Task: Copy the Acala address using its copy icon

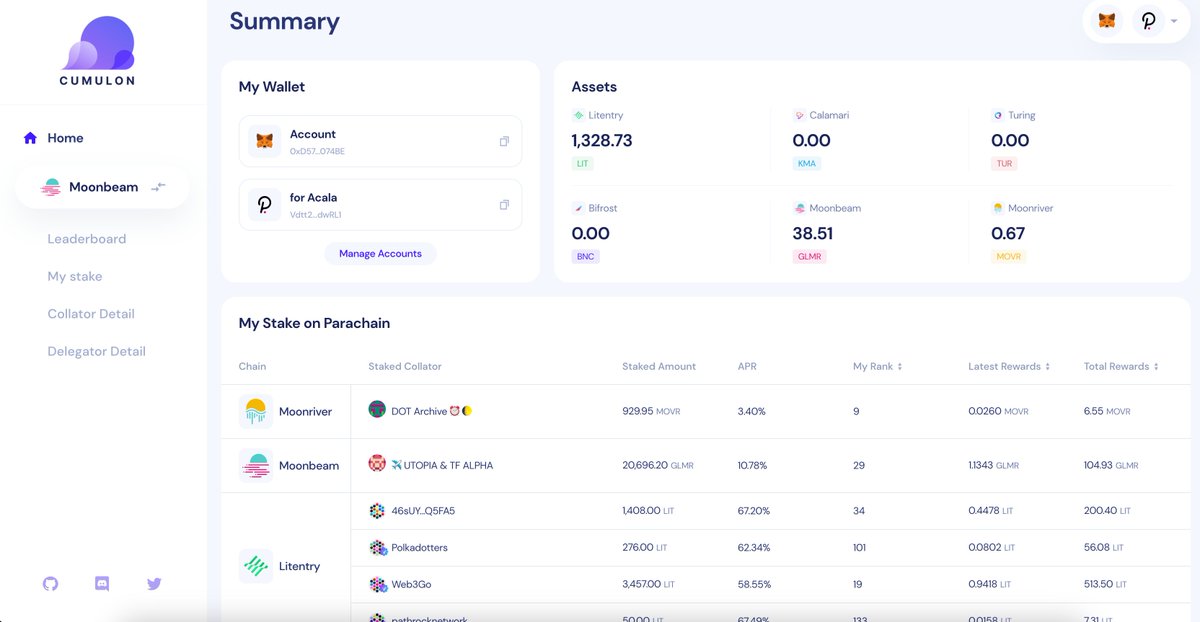Action: [504, 204]
